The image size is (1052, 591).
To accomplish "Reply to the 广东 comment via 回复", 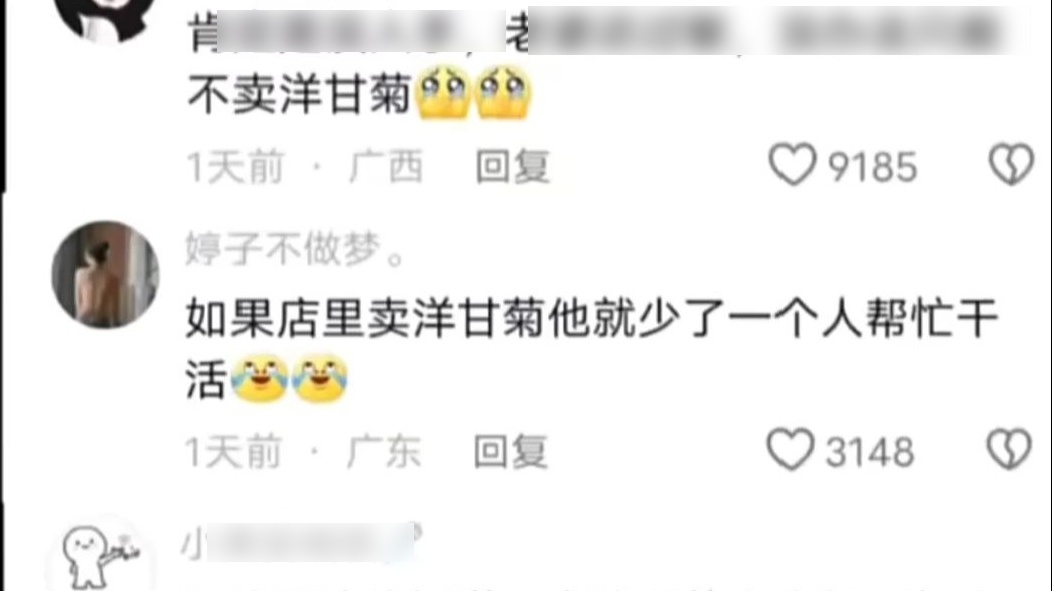I will tap(511, 451).
